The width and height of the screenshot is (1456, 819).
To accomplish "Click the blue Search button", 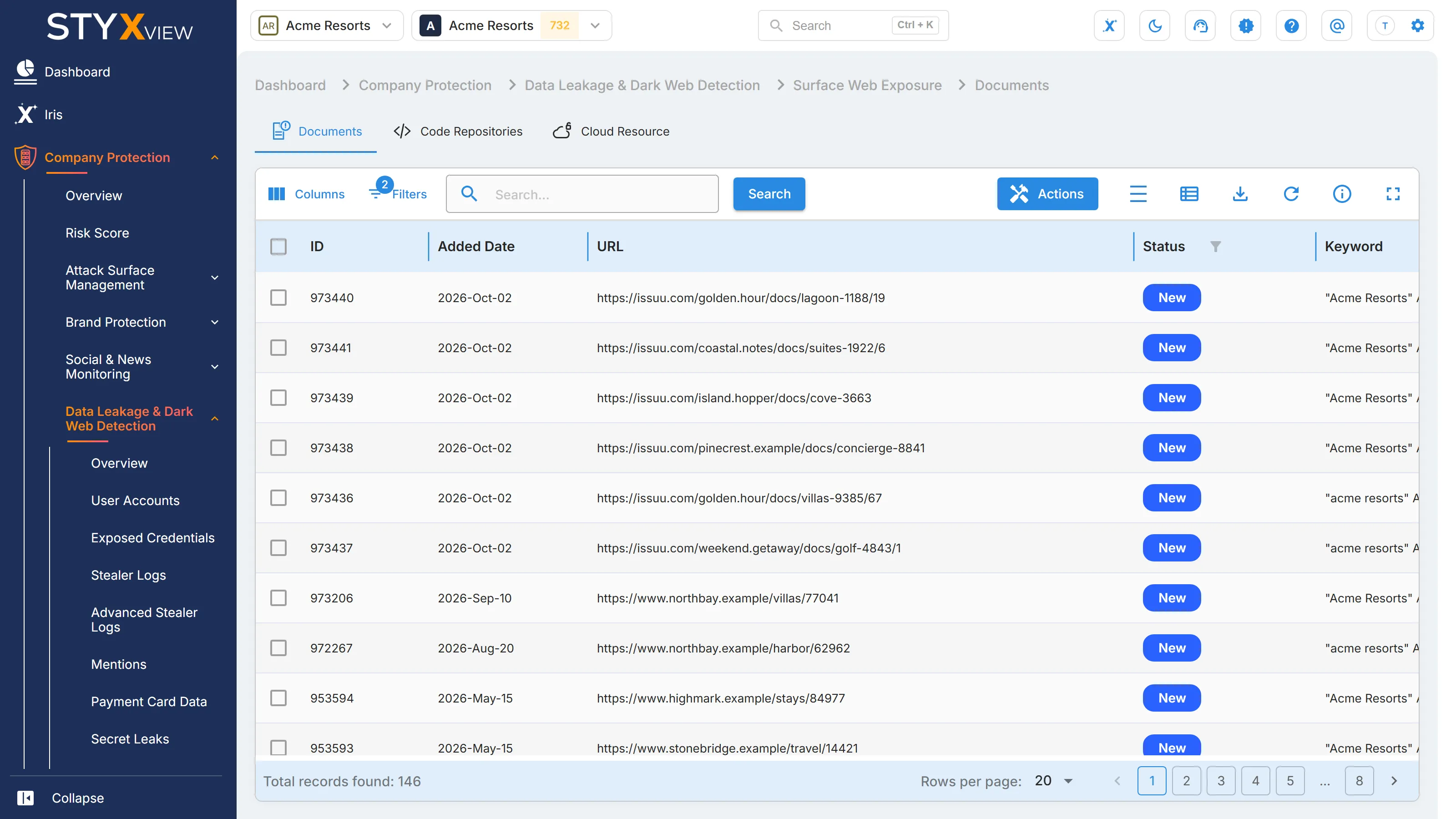I will [x=768, y=194].
